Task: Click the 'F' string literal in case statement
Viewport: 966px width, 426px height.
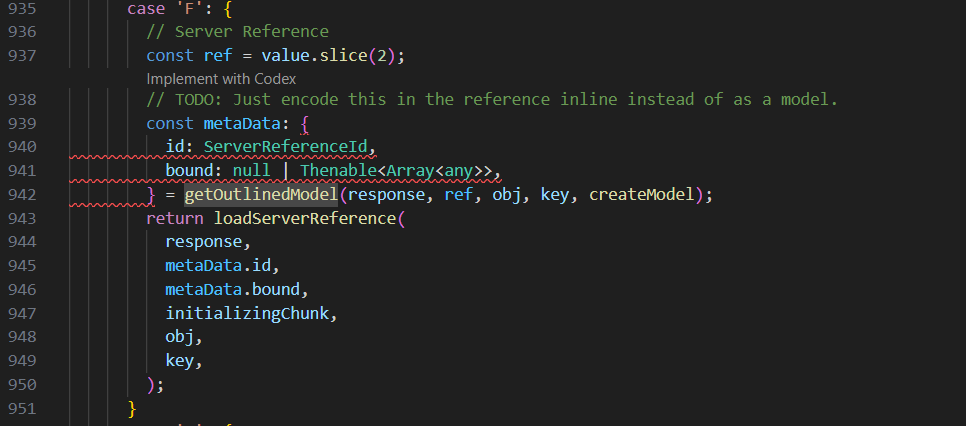Action: (183, 9)
